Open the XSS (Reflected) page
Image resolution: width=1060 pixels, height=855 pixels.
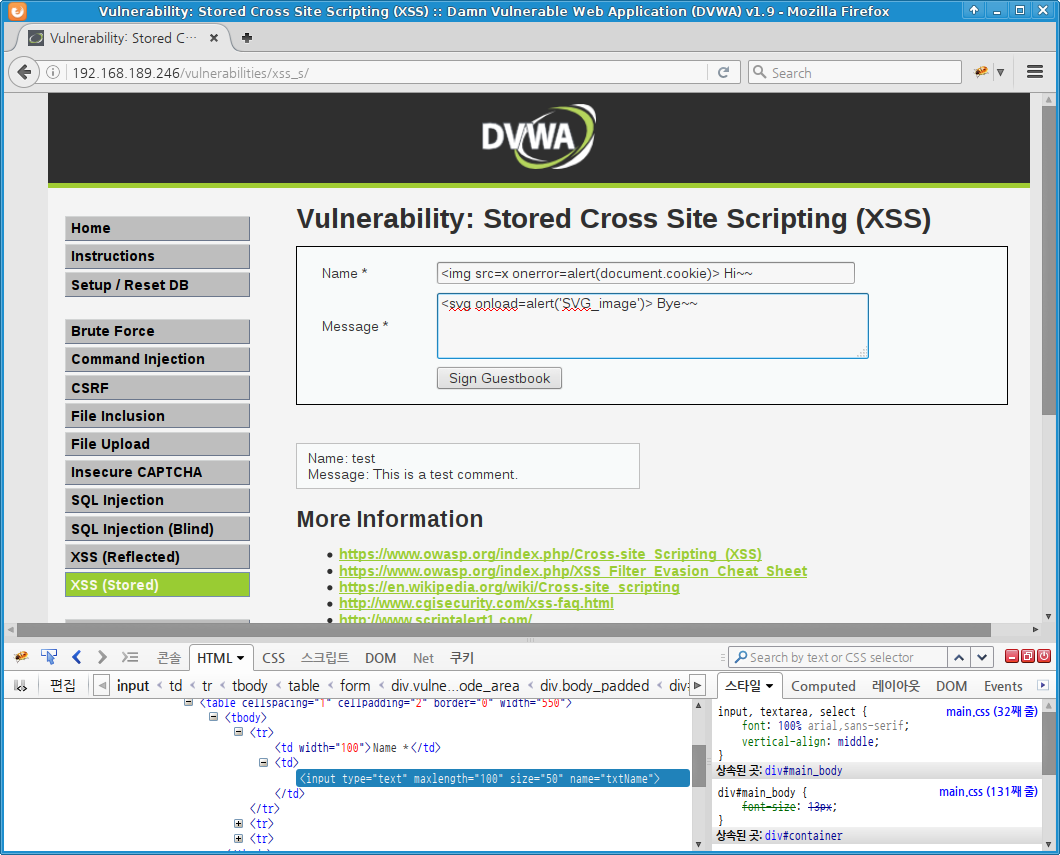tap(158, 557)
